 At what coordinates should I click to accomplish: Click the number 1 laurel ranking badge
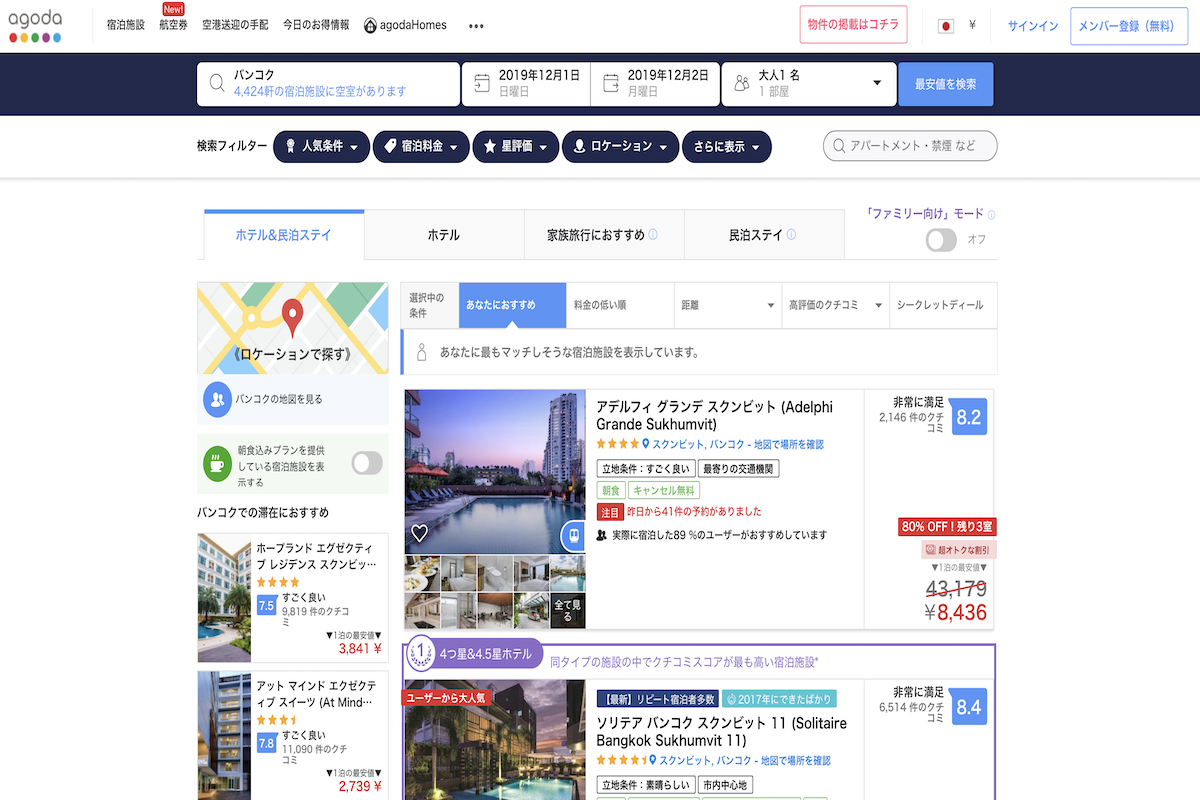(x=422, y=652)
